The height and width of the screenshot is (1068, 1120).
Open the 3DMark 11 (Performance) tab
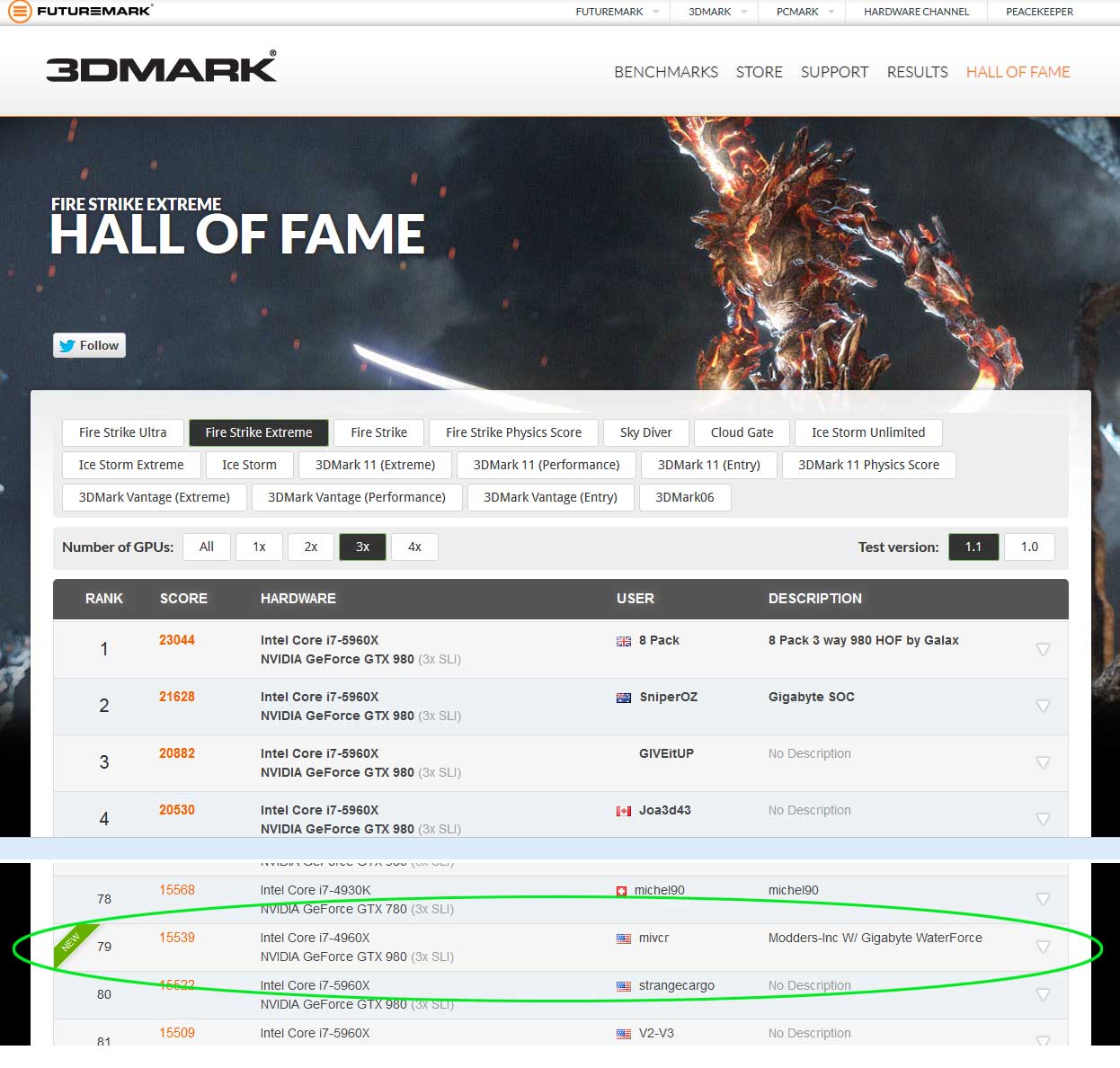(x=547, y=465)
